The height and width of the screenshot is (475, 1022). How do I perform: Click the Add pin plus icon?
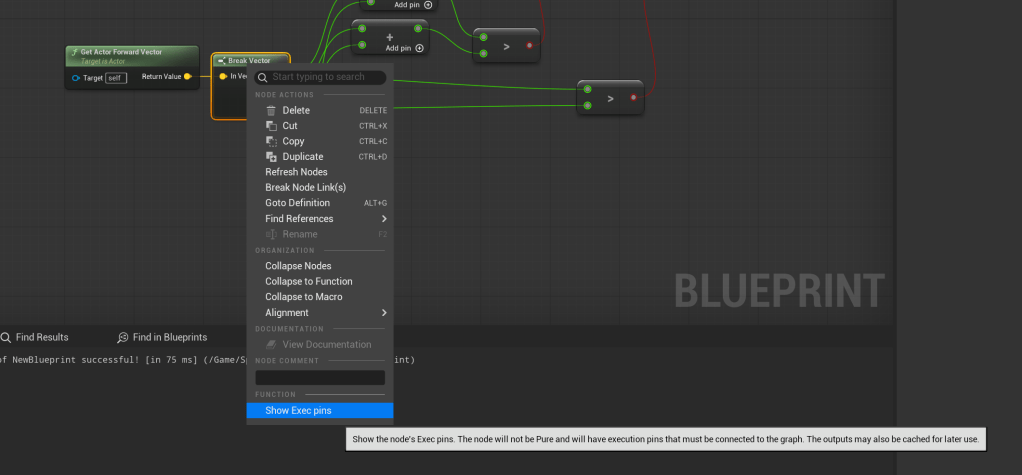419,48
